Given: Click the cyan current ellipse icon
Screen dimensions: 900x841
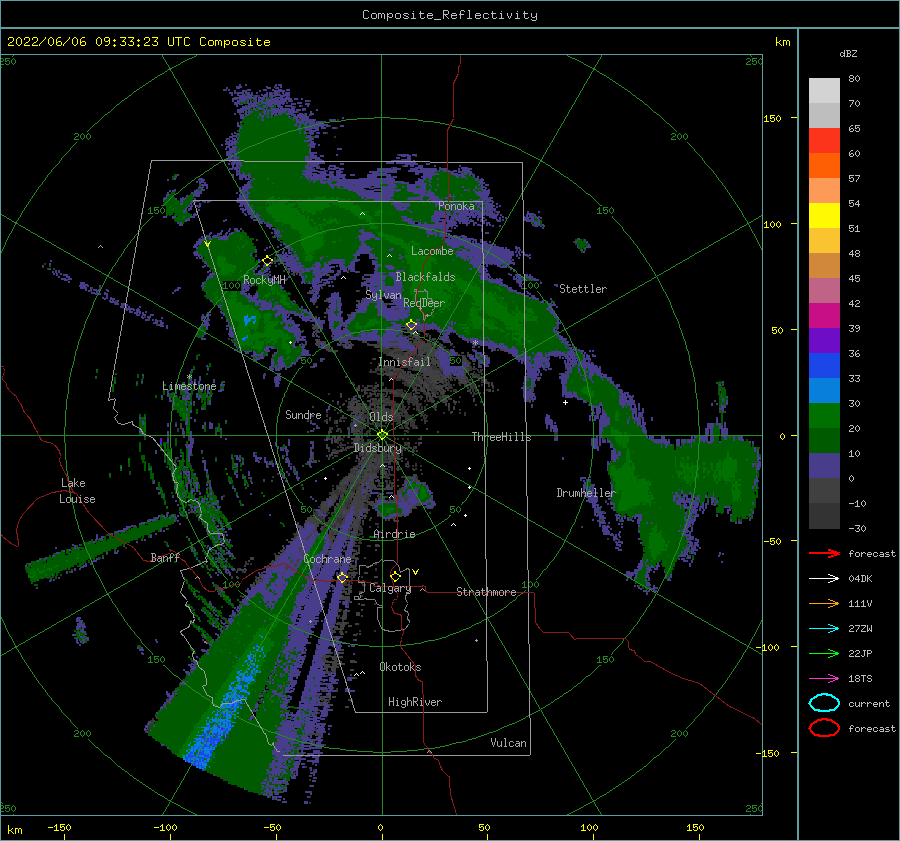Looking at the screenshot, I should 824,703.
